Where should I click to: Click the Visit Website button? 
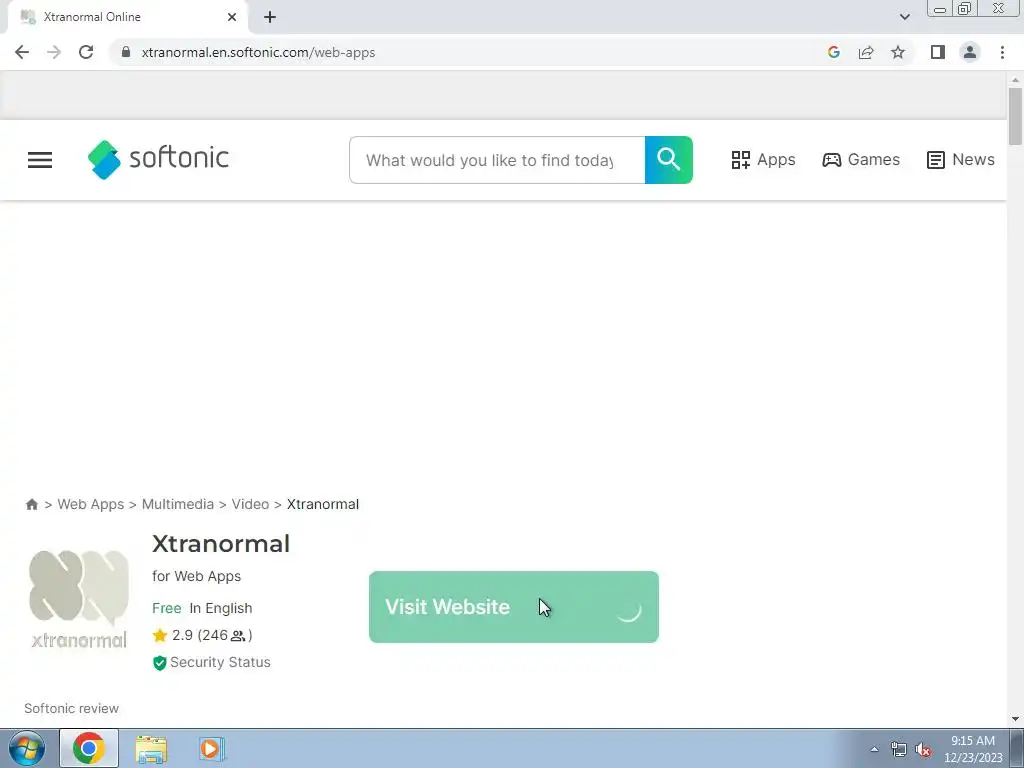click(514, 607)
